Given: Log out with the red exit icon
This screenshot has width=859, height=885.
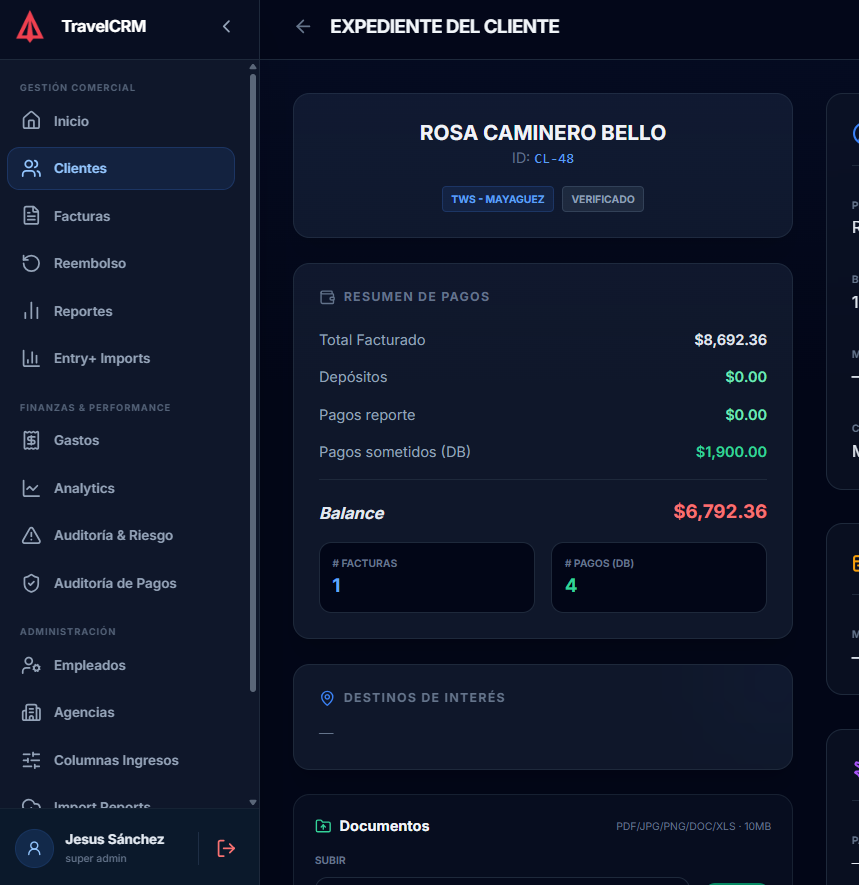Looking at the screenshot, I should (226, 848).
